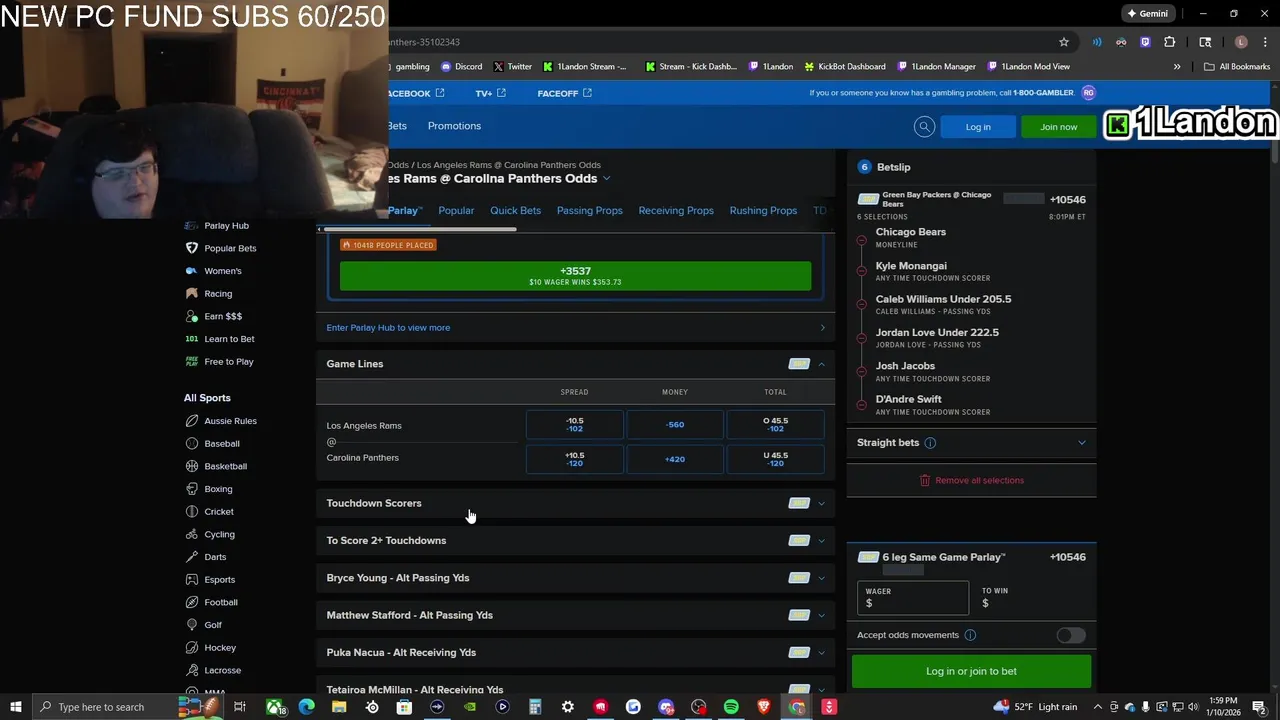Click the Wager amount input field
1280x720 pixels.
pyautogui.click(x=913, y=598)
